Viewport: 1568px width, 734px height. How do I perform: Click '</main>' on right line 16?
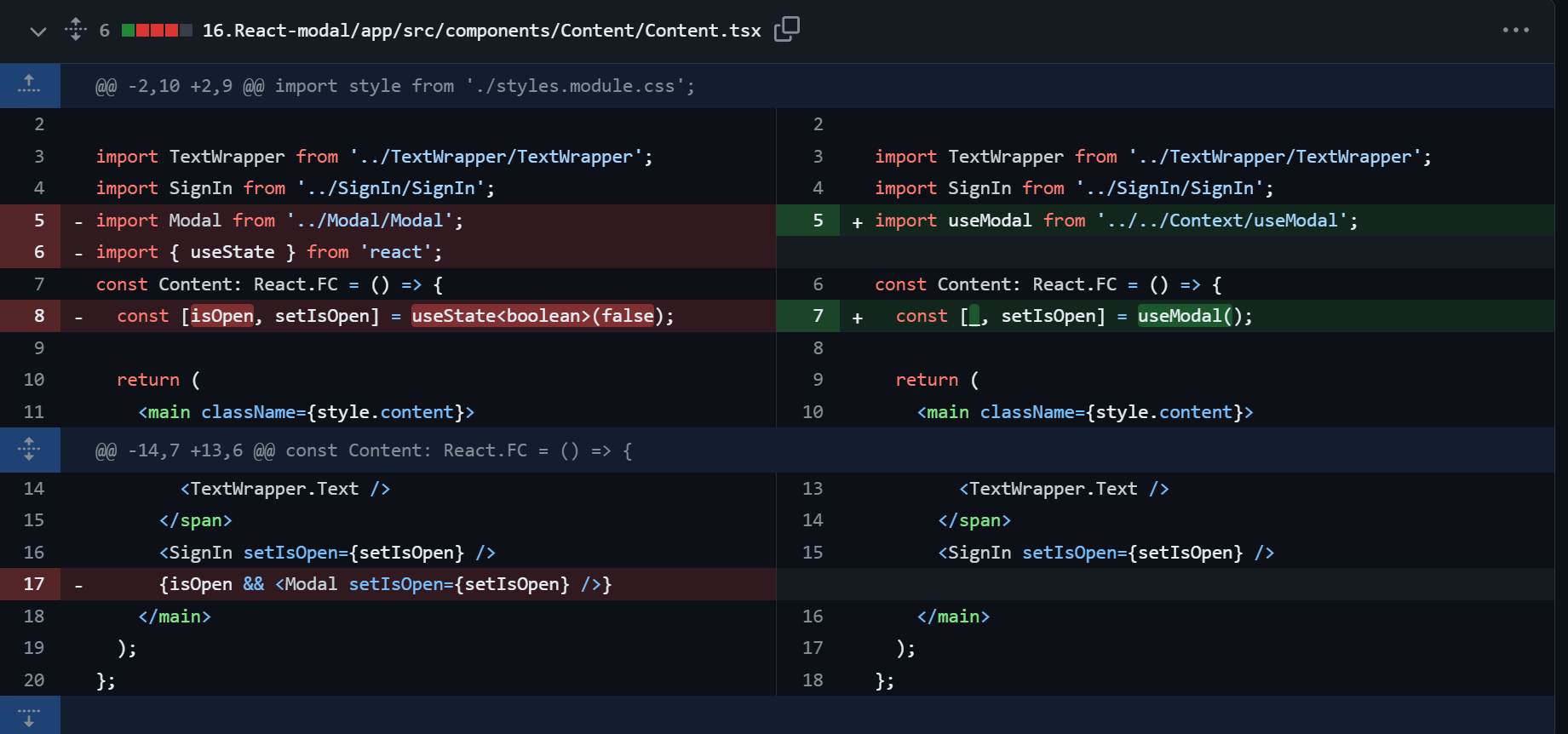(x=954, y=616)
